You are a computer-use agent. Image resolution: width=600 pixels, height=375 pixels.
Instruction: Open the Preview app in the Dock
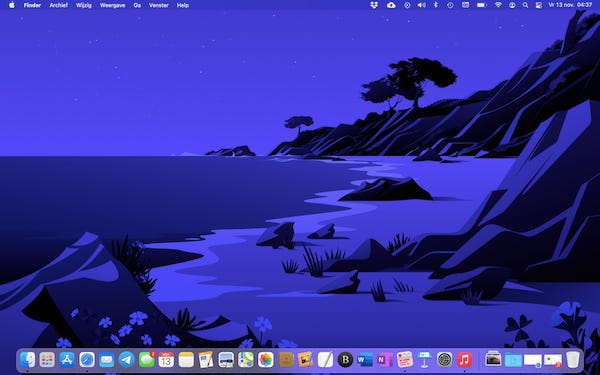pyautogui.click(x=226, y=360)
